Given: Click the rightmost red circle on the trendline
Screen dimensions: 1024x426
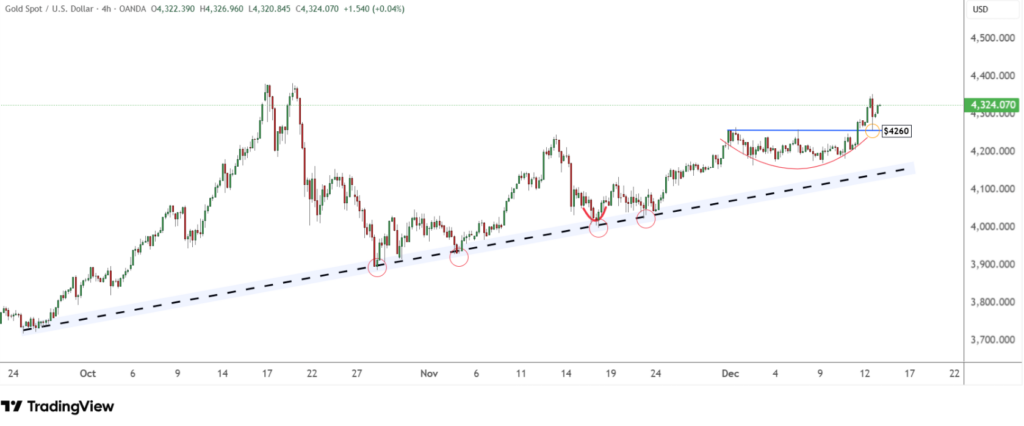Looking at the screenshot, I should [646, 218].
